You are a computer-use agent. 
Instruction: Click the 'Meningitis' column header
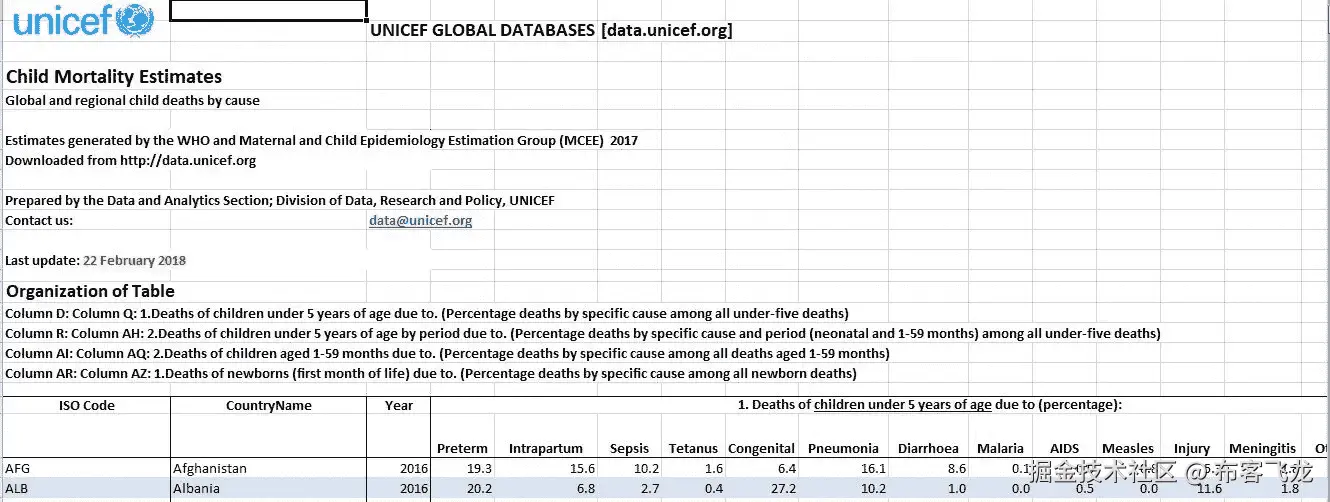tap(1262, 449)
